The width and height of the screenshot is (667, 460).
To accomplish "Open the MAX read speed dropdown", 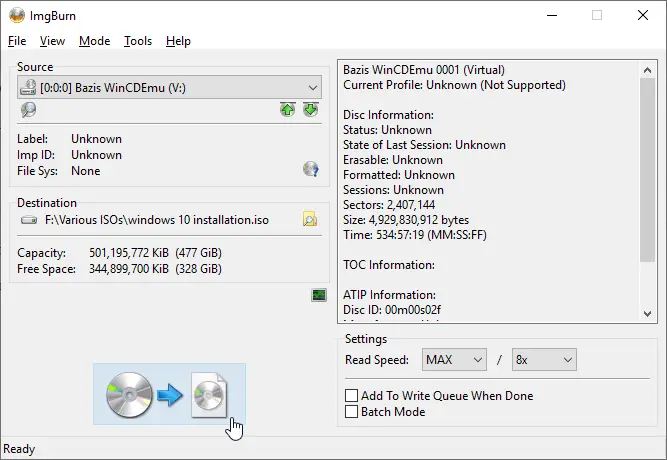I will tap(454, 360).
